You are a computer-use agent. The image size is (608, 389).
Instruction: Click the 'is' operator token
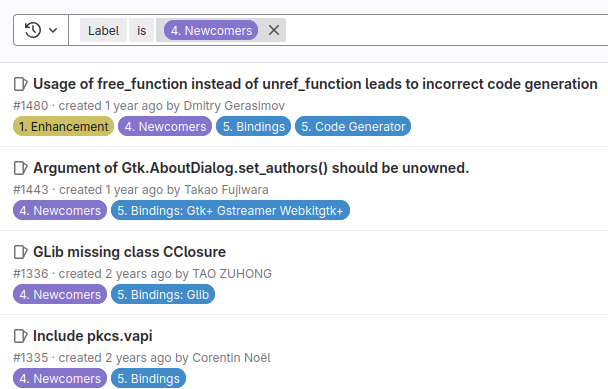(142, 30)
